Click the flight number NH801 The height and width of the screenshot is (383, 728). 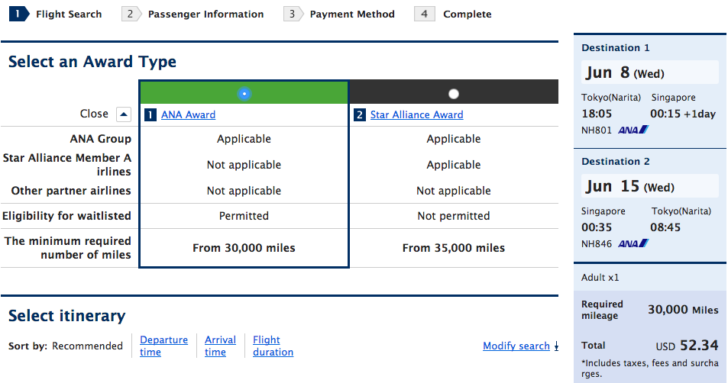596,130
